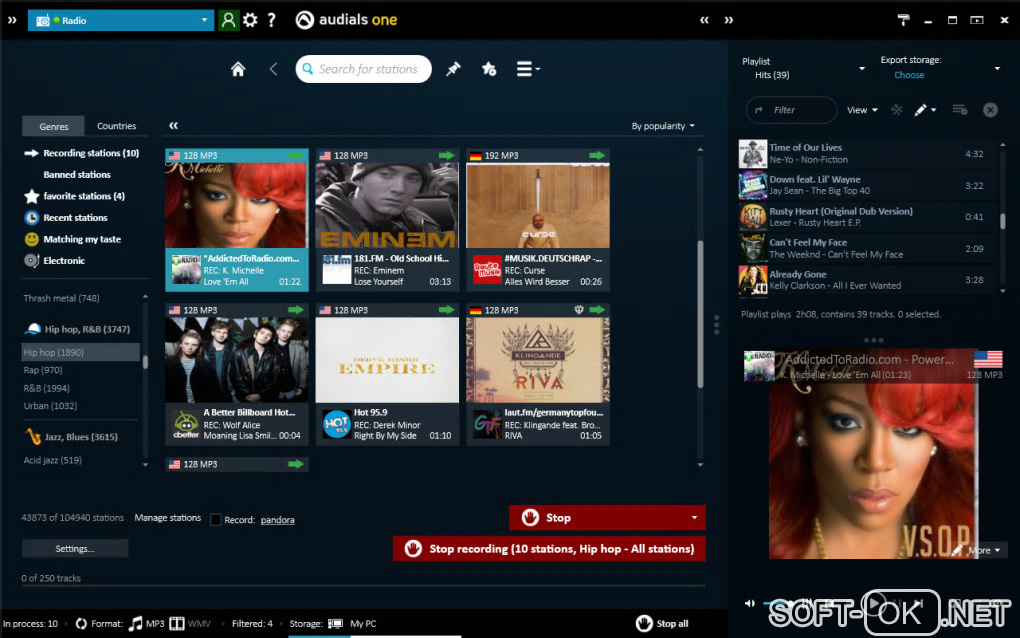Click the playlist Filter field

click(792, 110)
